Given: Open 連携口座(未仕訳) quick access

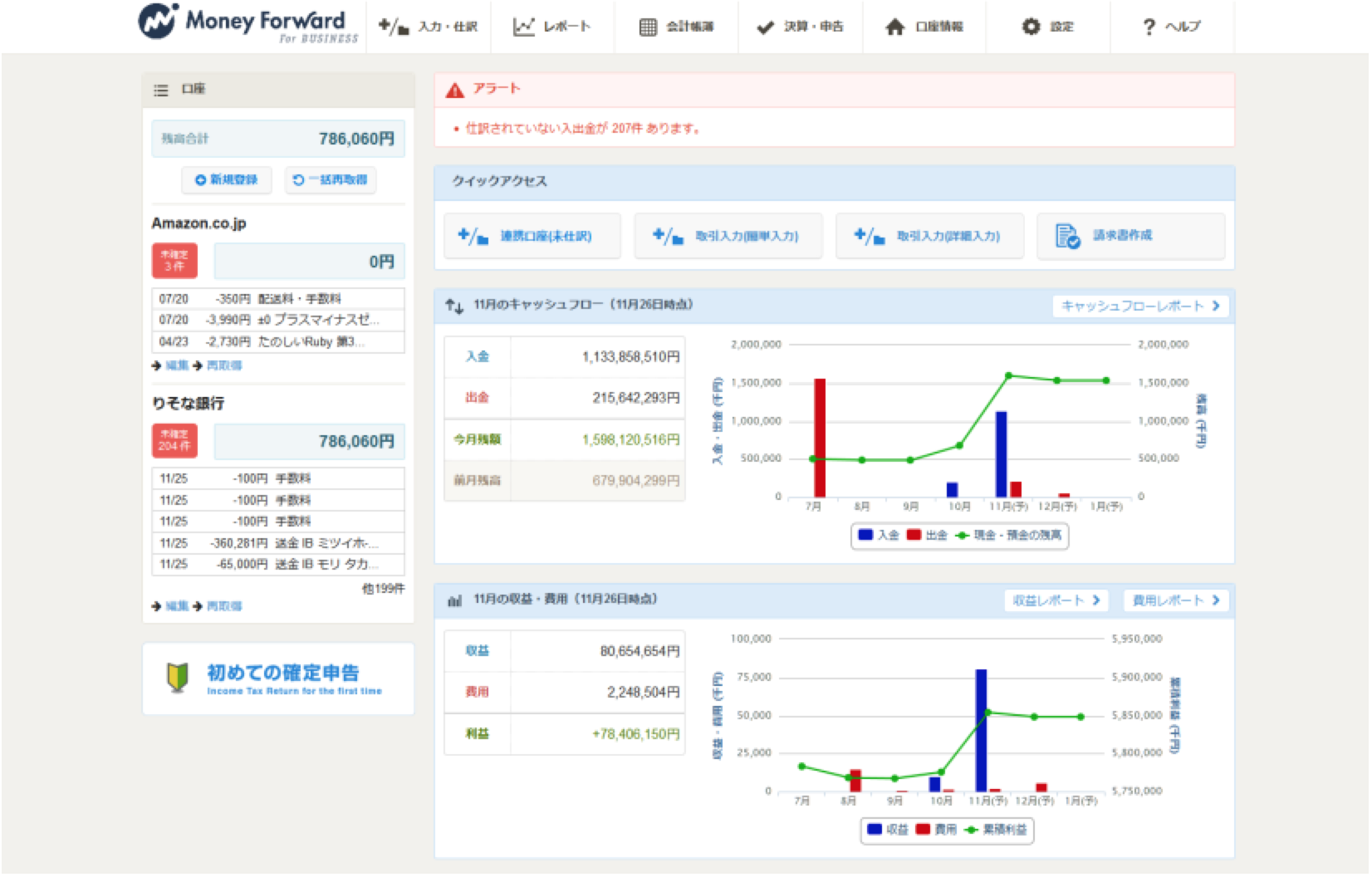Looking at the screenshot, I should click(532, 236).
